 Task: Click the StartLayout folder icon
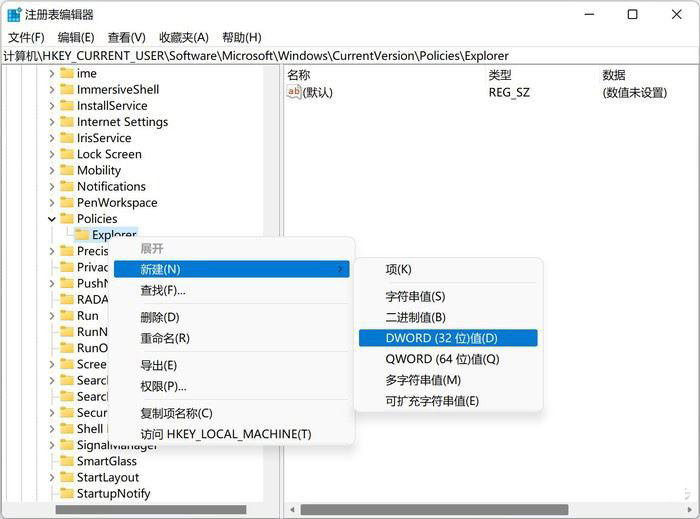67,477
